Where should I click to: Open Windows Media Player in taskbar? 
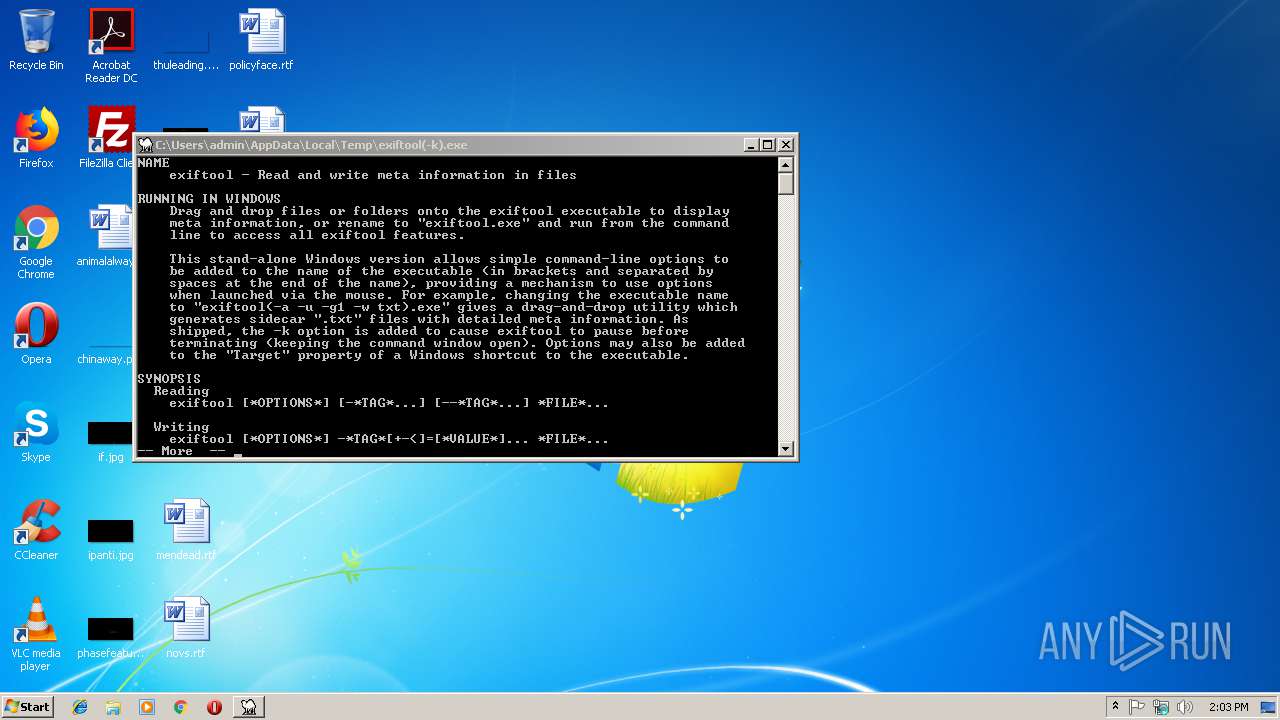coord(147,707)
